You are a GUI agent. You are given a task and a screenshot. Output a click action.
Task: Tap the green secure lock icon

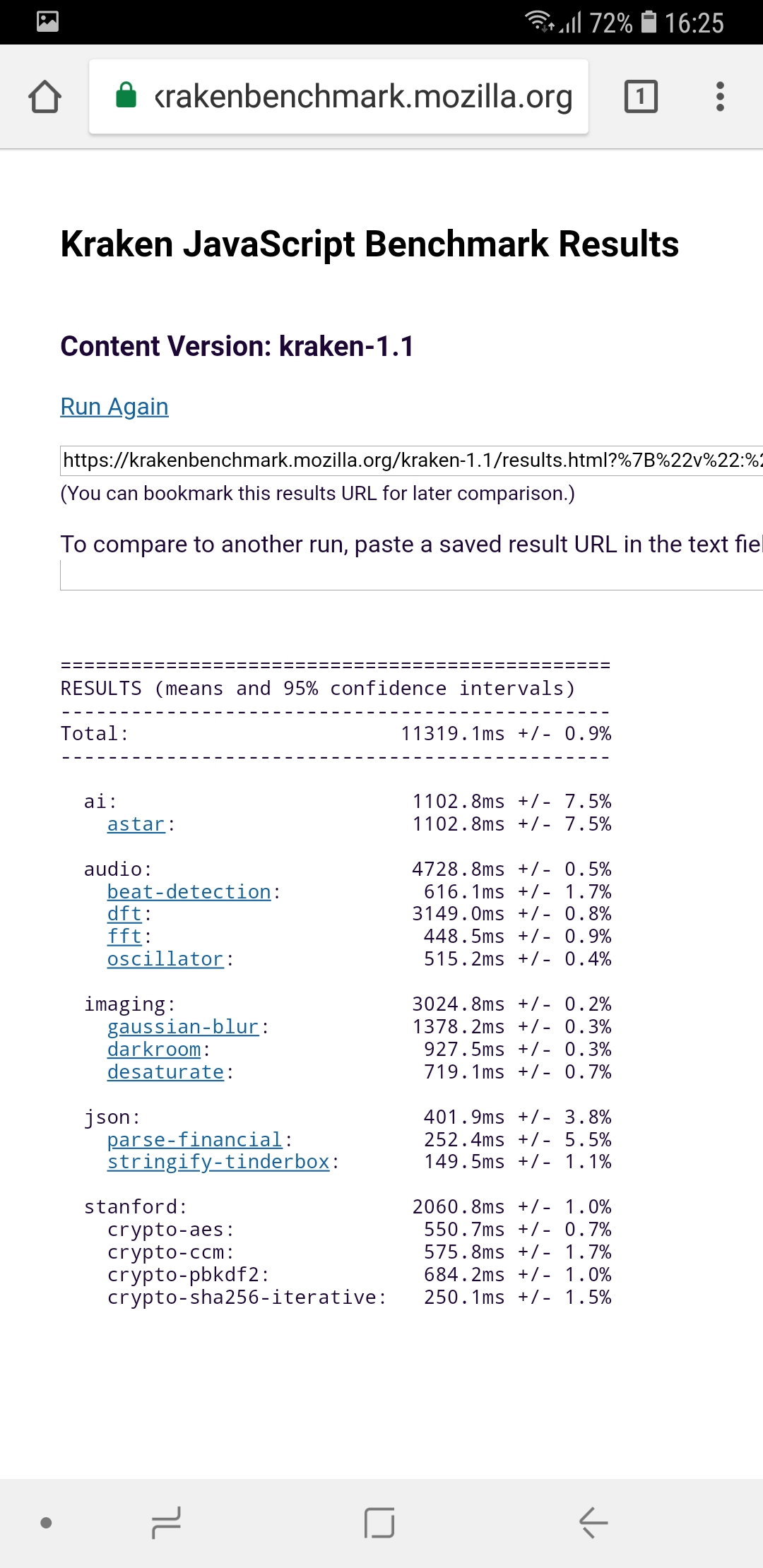click(x=126, y=95)
